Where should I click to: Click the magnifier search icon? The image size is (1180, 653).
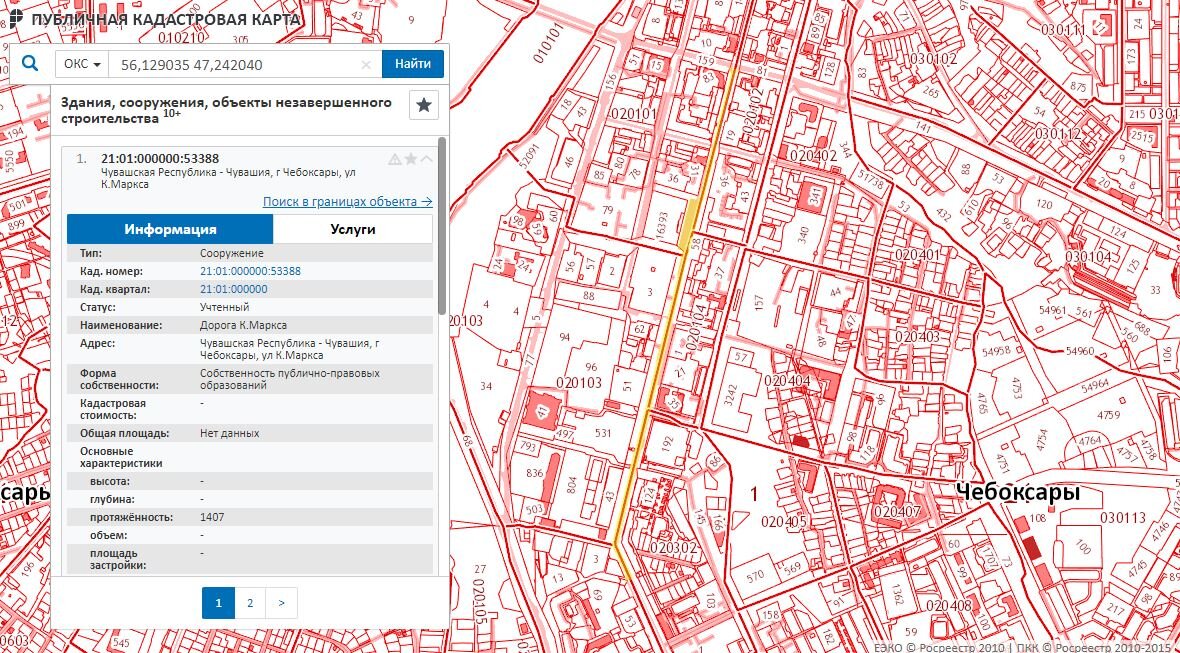pyautogui.click(x=30, y=64)
